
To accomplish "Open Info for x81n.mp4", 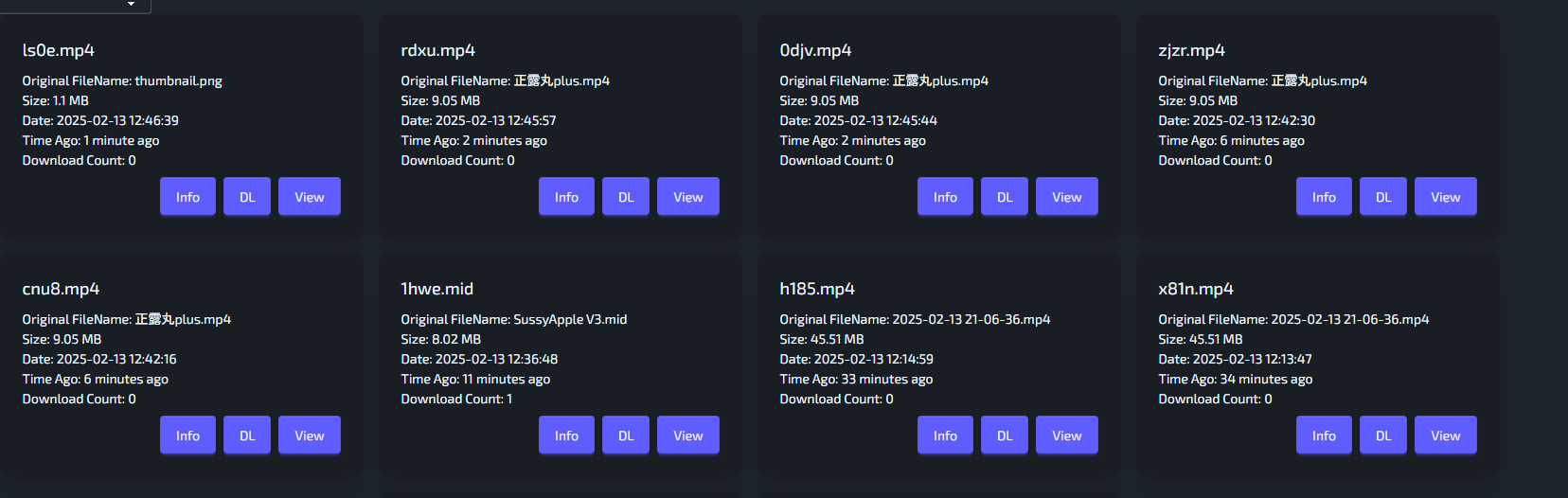I will point(1324,436).
